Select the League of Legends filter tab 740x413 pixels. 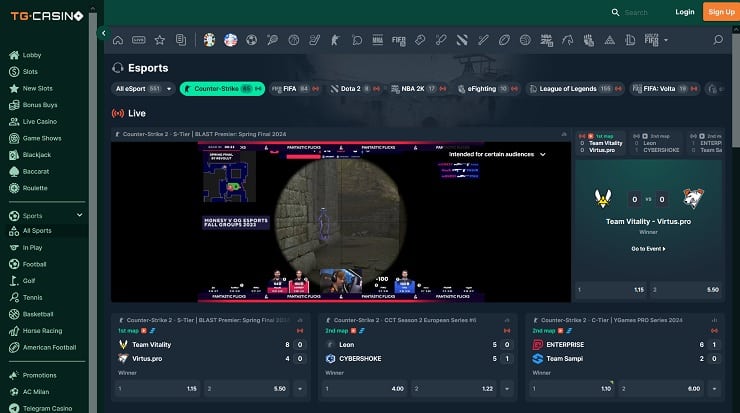[x=575, y=89]
